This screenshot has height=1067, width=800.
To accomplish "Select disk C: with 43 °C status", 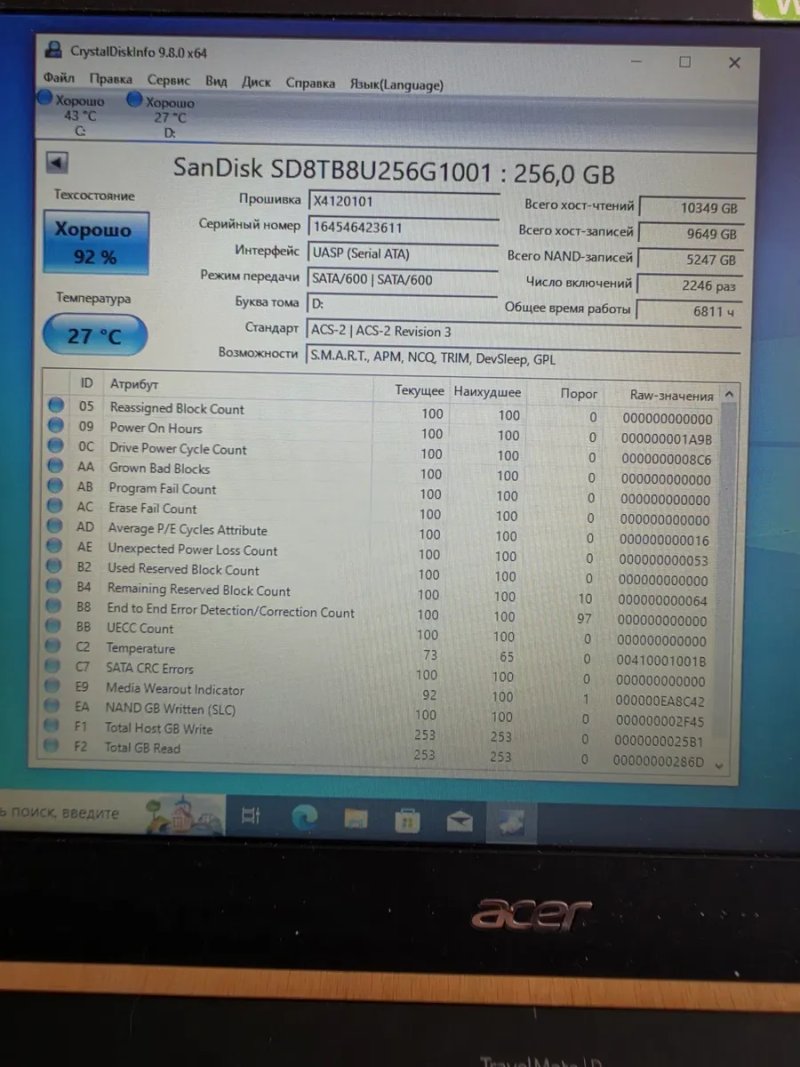I will pos(72,114).
